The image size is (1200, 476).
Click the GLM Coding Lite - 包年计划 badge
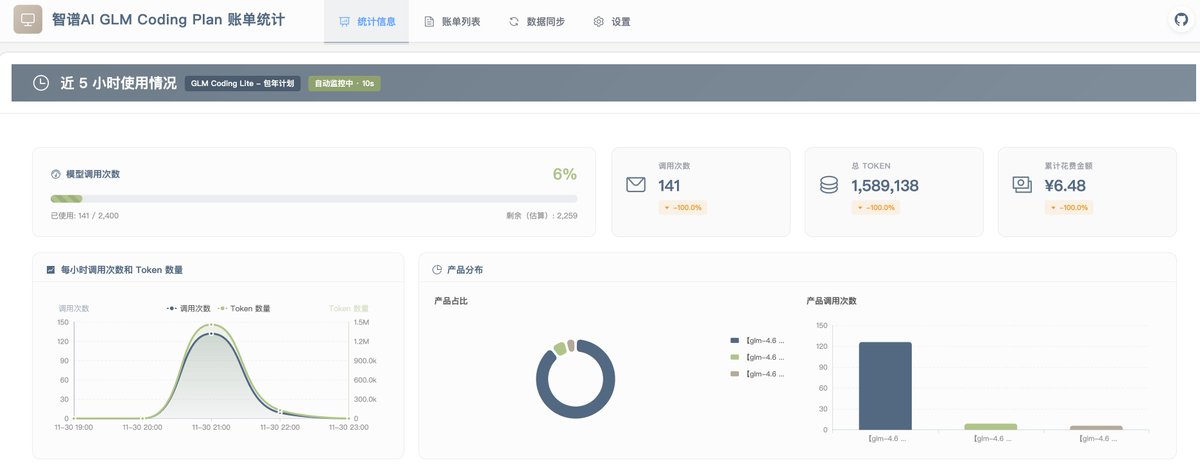pos(243,83)
